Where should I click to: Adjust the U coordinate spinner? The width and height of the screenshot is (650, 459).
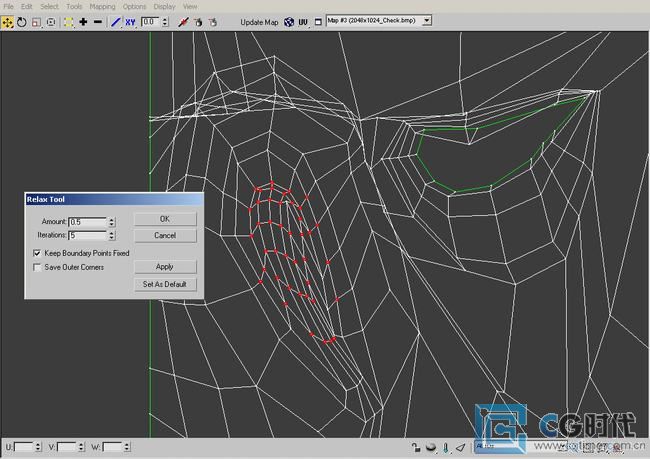pos(38,447)
